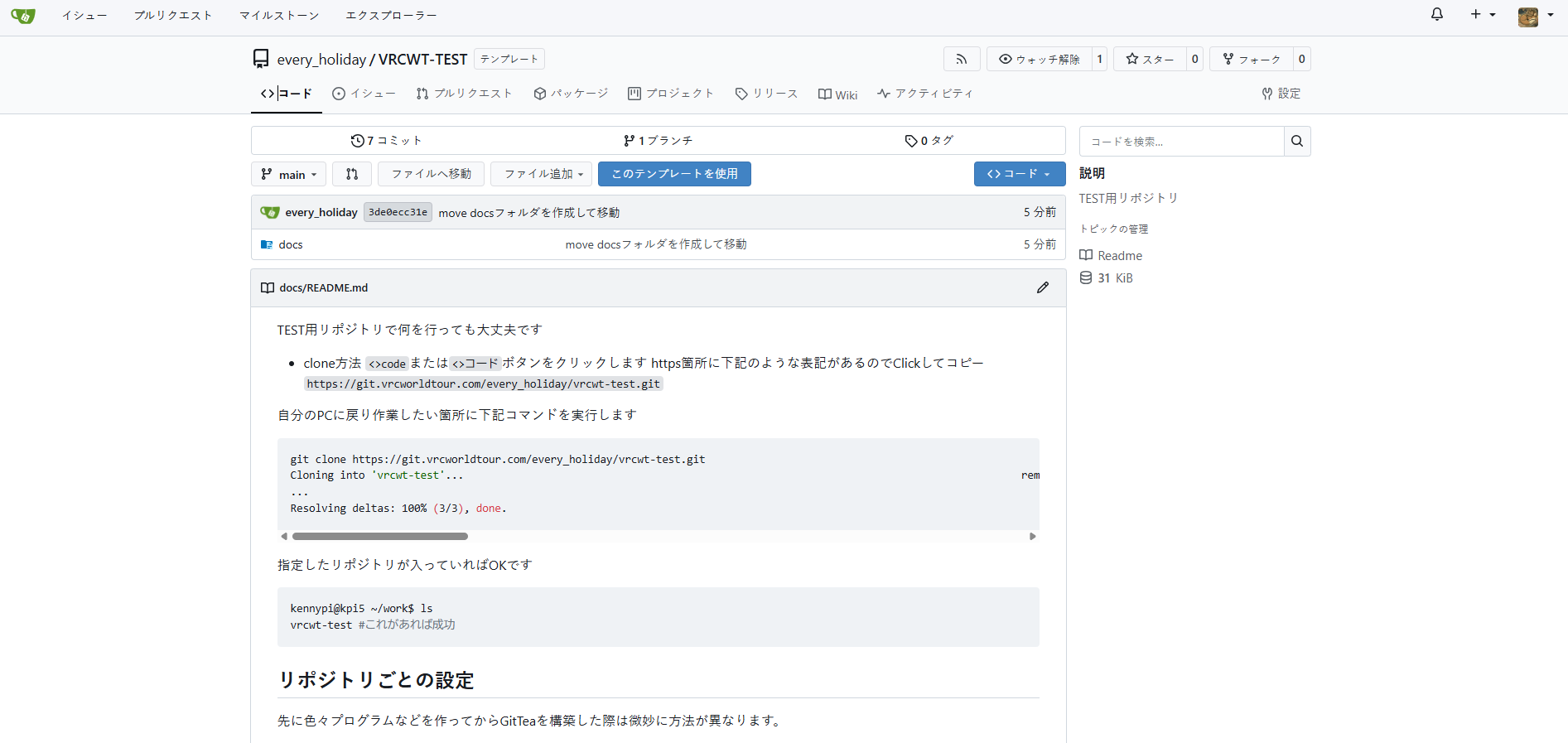Click the Gitea logo home icon
Screen dimensions: 1568x743
[x=23, y=16]
